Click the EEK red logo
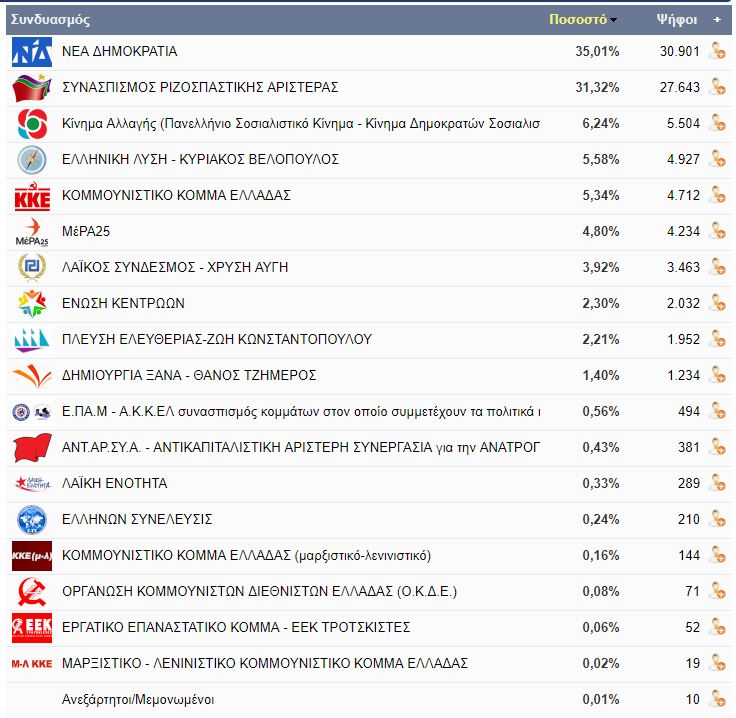The image size is (736, 718). click(32, 627)
